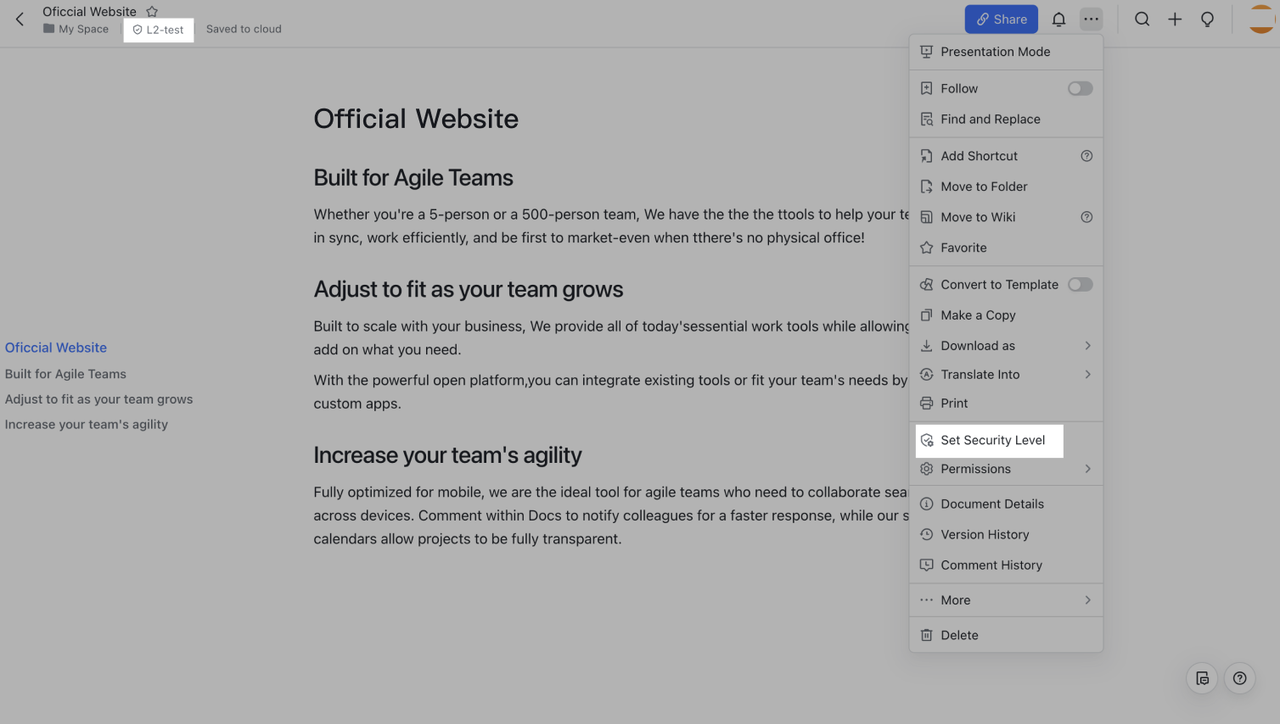Image resolution: width=1280 pixels, height=724 pixels.
Task: Open the help question mark button
Action: [x=1239, y=678]
